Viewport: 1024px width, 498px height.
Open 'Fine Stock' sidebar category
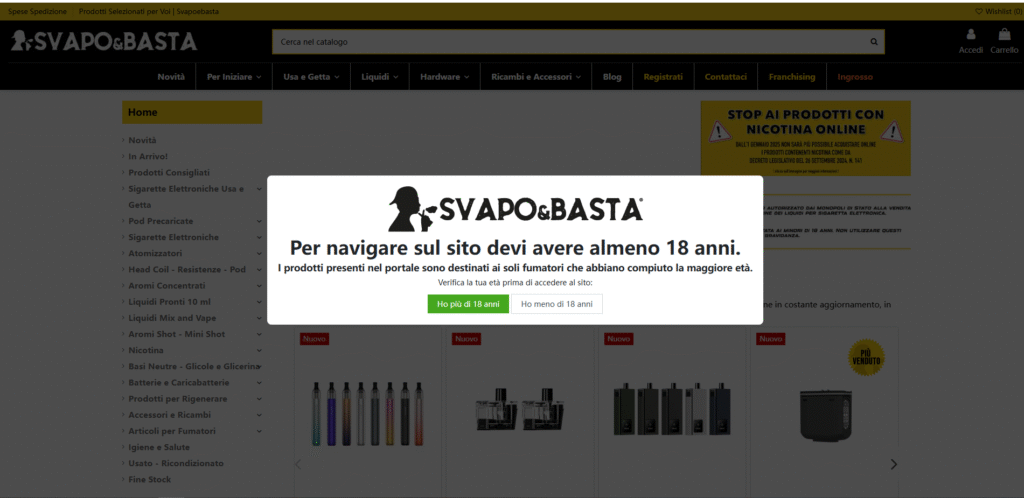pyautogui.click(x=150, y=480)
